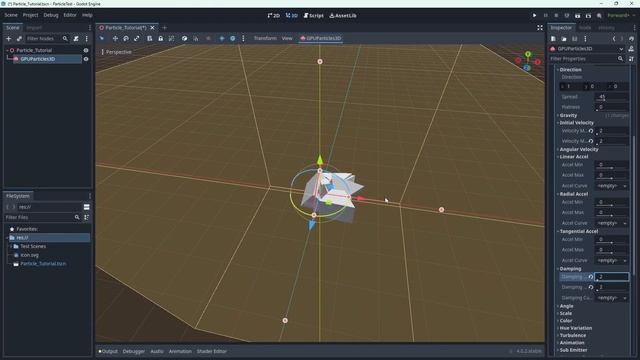Instantiate child scene with link icon

[x=19, y=38]
